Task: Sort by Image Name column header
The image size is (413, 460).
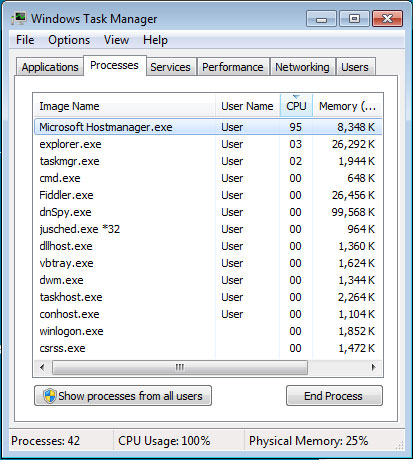Action: (125, 106)
